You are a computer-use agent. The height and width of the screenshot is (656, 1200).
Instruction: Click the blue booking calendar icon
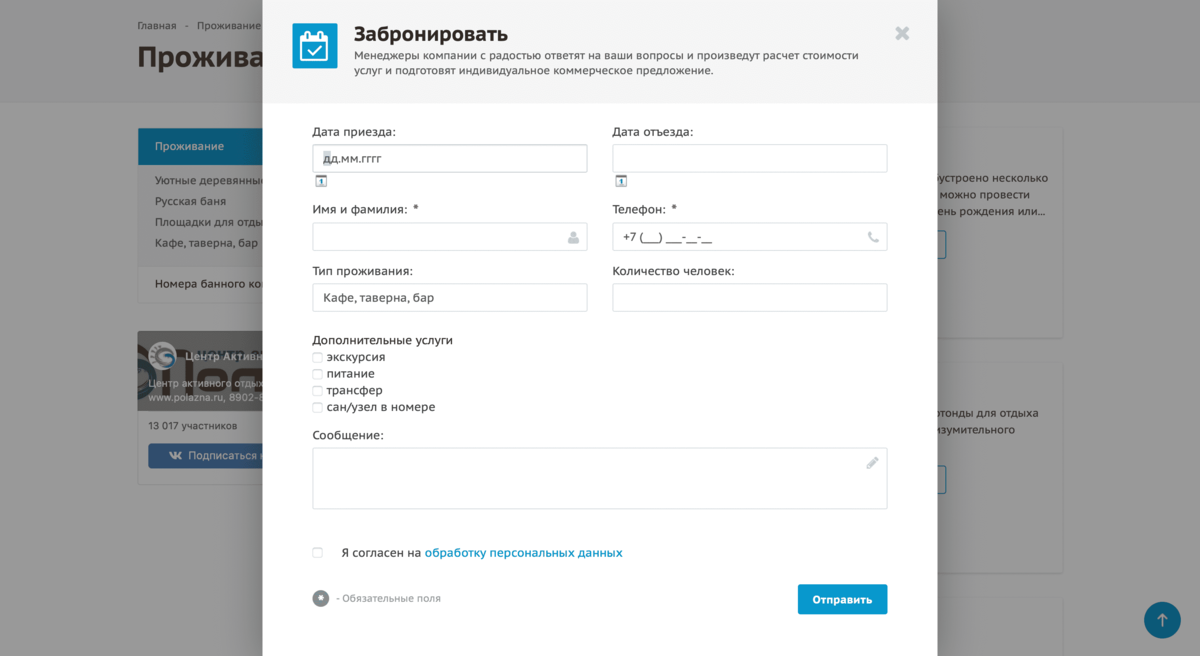tap(315, 46)
